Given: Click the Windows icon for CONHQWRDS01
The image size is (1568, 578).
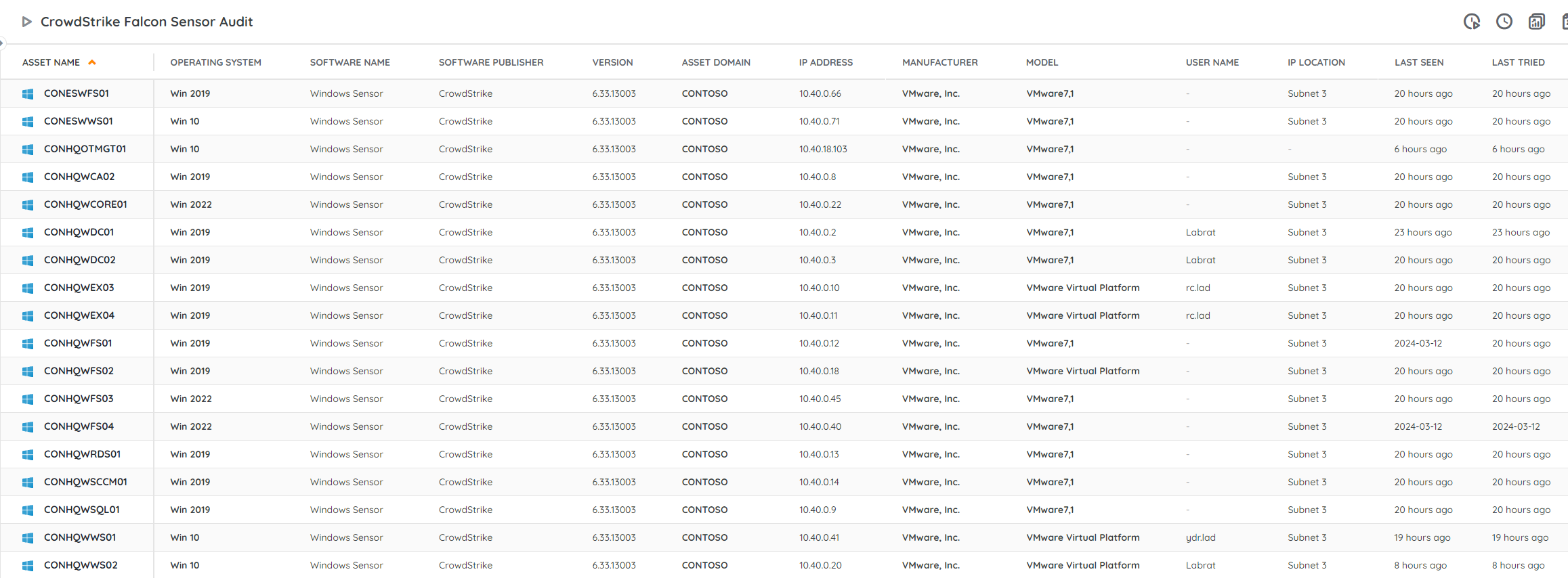Looking at the screenshot, I should [x=28, y=455].
